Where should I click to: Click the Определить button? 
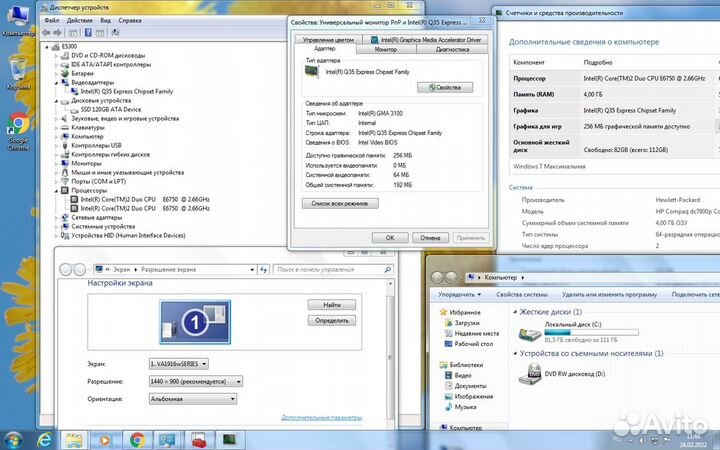(332, 321)
